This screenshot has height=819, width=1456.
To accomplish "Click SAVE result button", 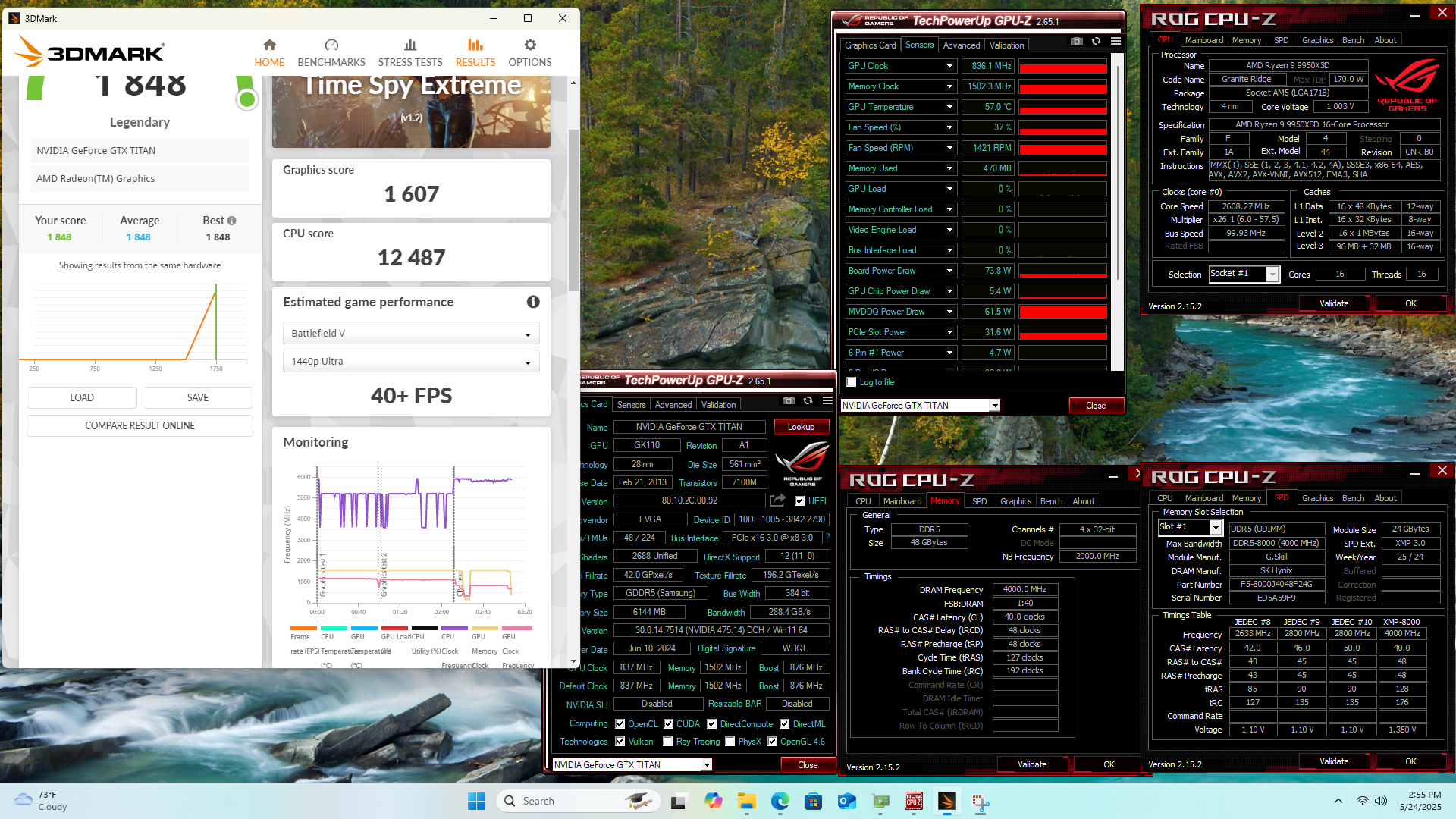I will [198, 397].
